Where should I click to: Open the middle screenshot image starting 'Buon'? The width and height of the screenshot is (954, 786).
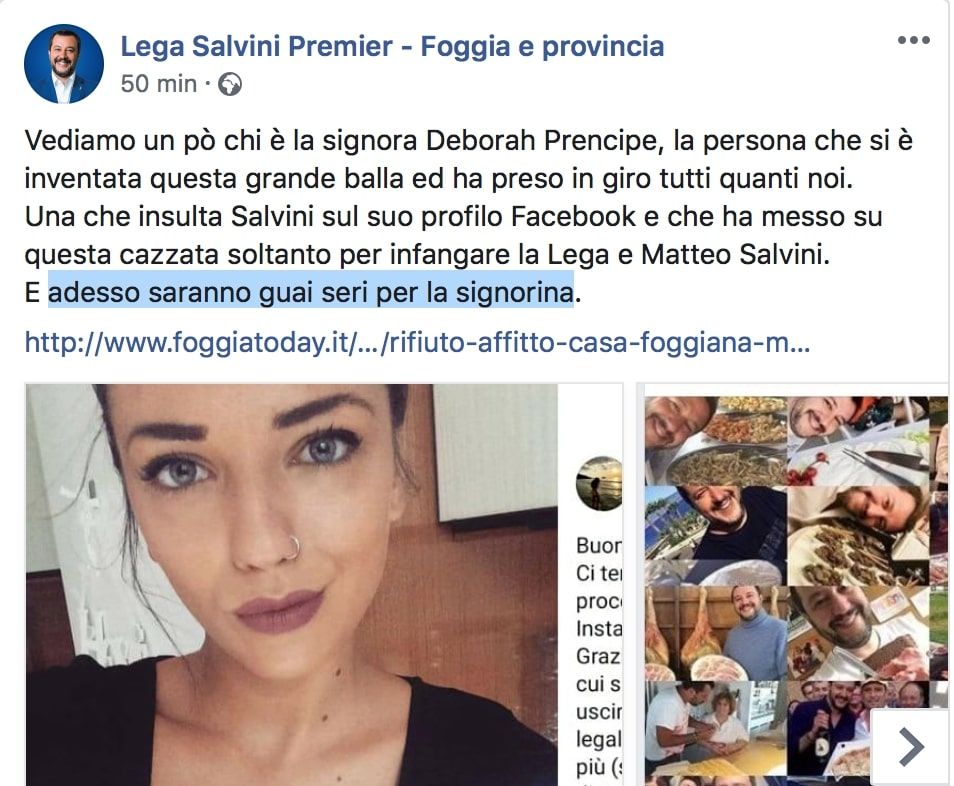point(591,585)
